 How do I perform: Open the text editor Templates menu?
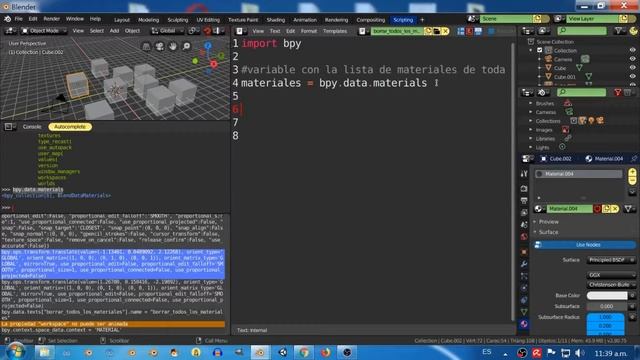tap(335, 31)
